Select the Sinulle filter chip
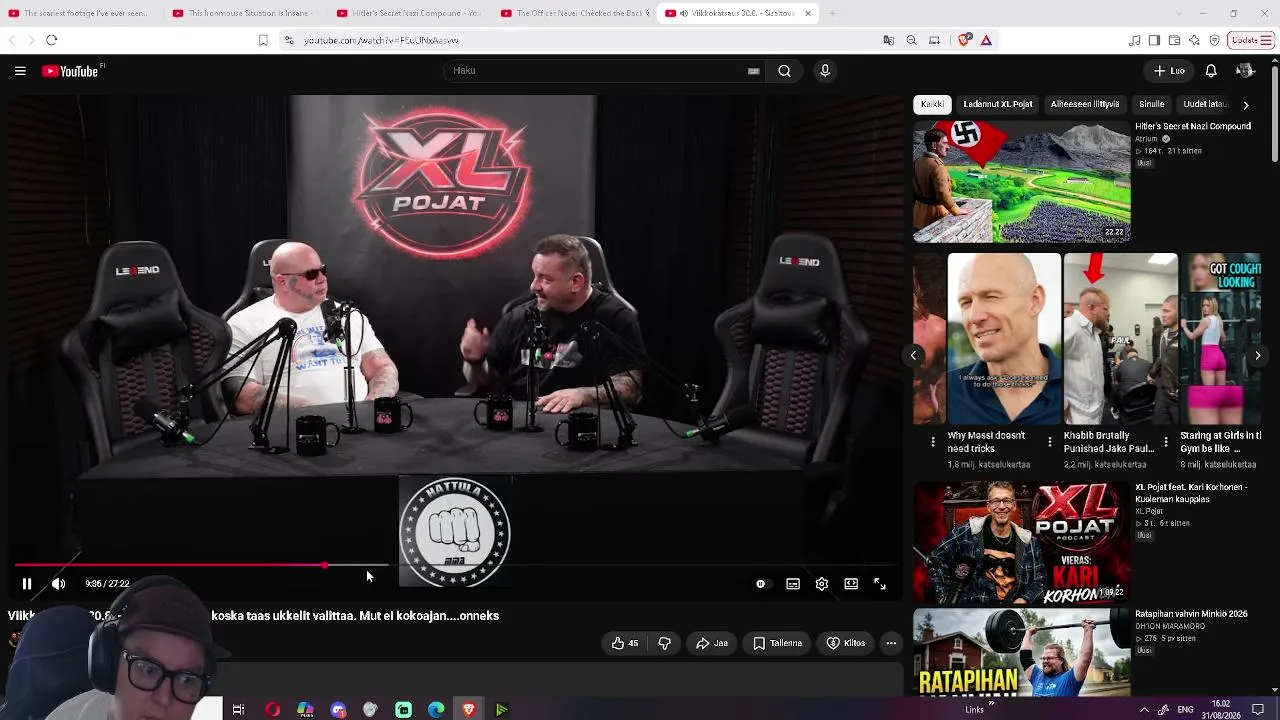The width and height of the screenshot is (1280, 720). [x=1152, y=104]
